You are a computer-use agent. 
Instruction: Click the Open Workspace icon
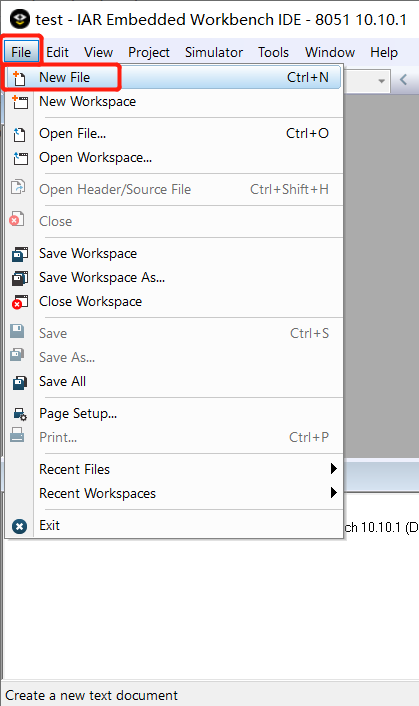click(20, 158)
